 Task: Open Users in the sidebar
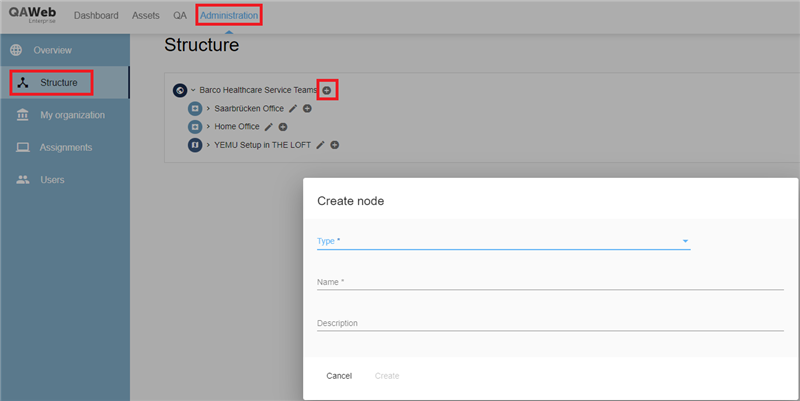click(65, 180)
